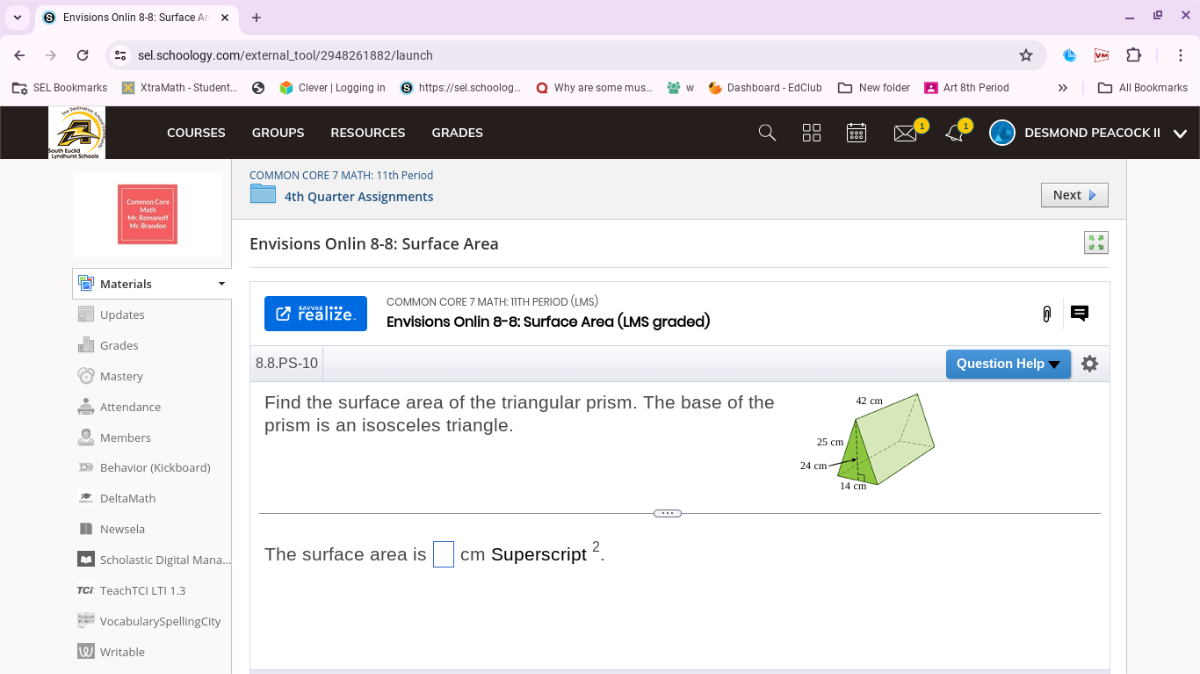Open the COURSES menu
1200x674 pixels.
pos(196,132)
